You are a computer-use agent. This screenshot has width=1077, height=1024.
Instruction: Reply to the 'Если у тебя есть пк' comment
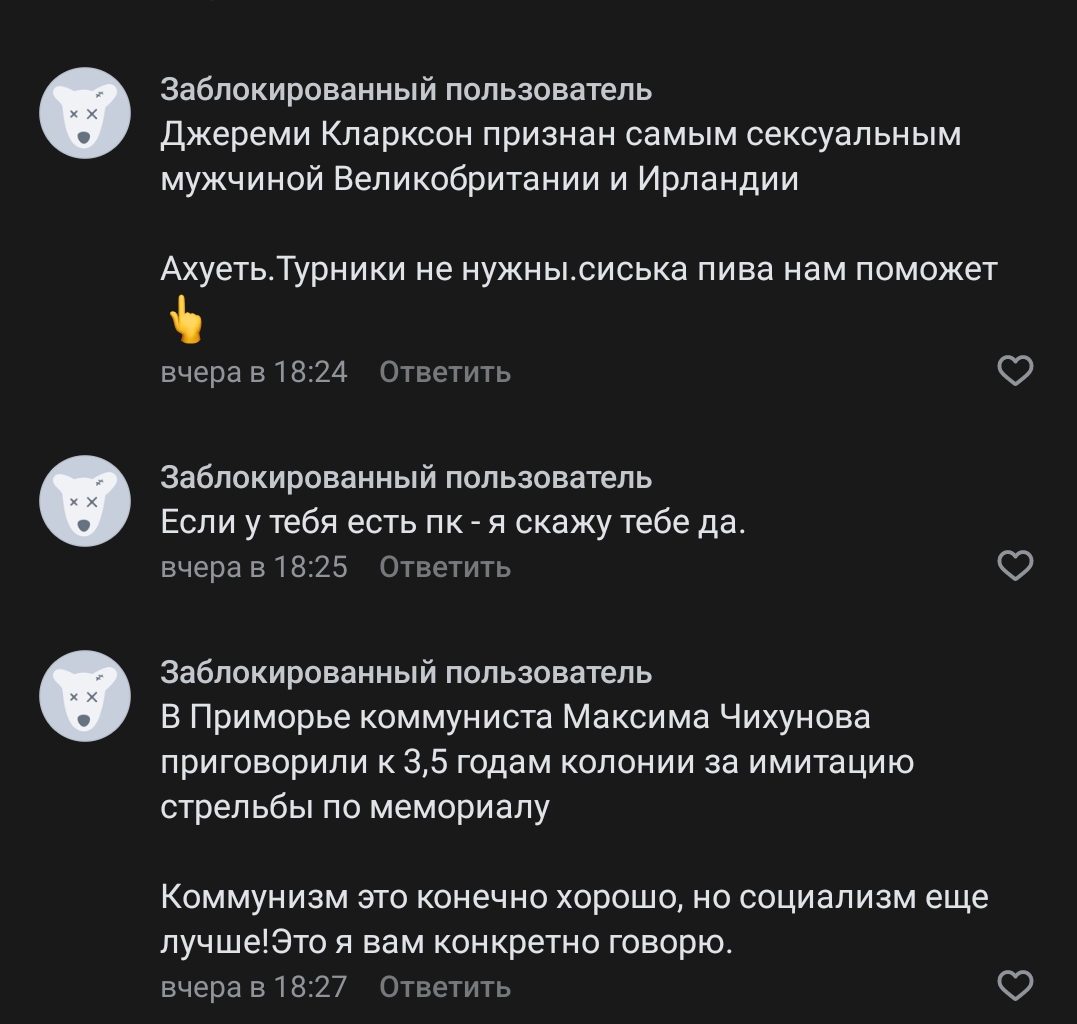(445, 567)
